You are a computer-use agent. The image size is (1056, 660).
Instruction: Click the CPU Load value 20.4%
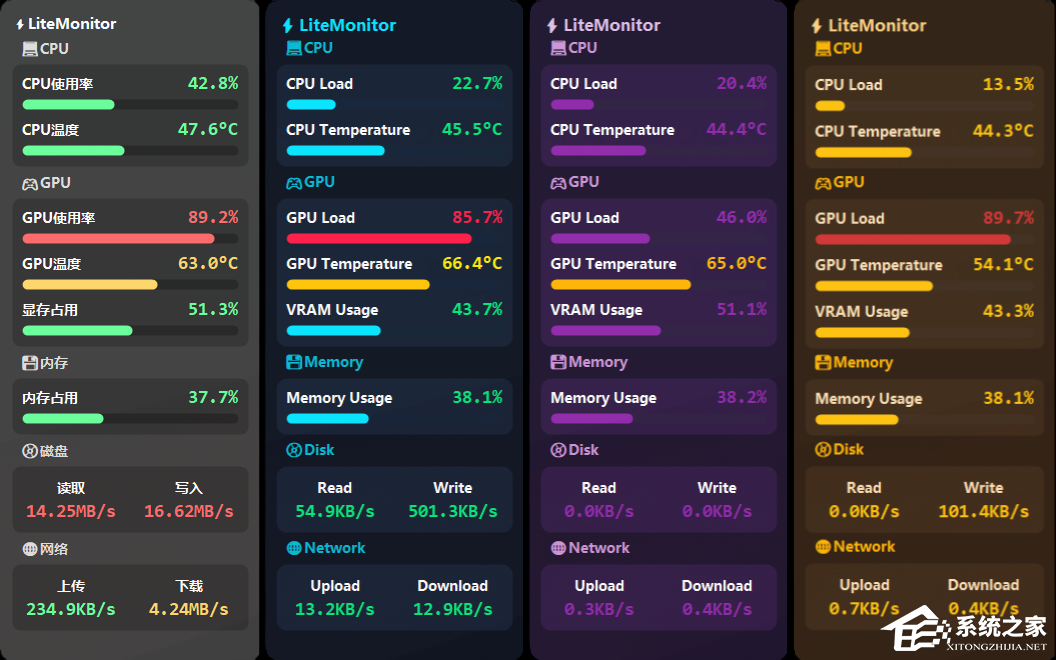pyautogui.click(x=741, y=83)
